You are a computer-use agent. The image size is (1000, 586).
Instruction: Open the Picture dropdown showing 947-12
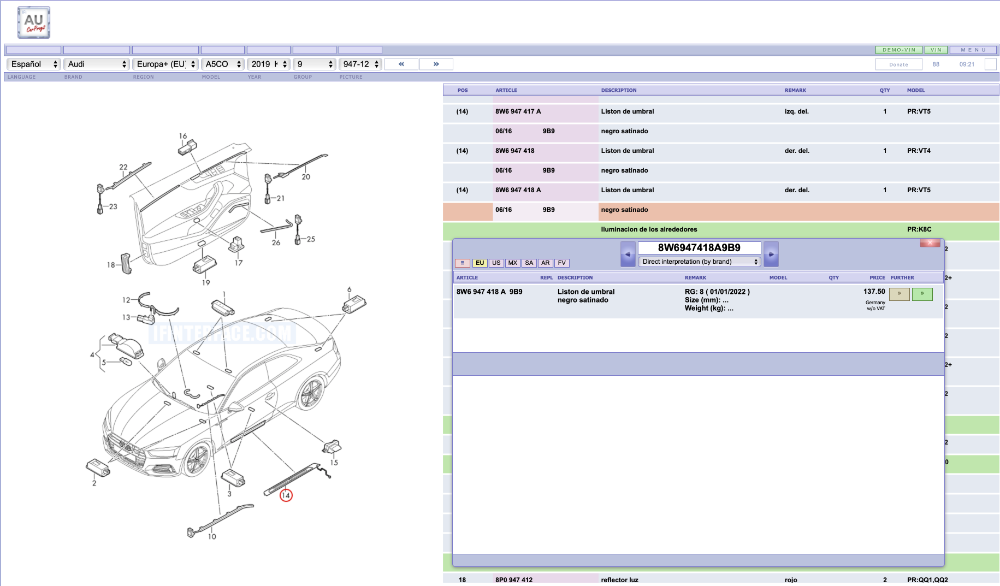[x=360, y=64]
